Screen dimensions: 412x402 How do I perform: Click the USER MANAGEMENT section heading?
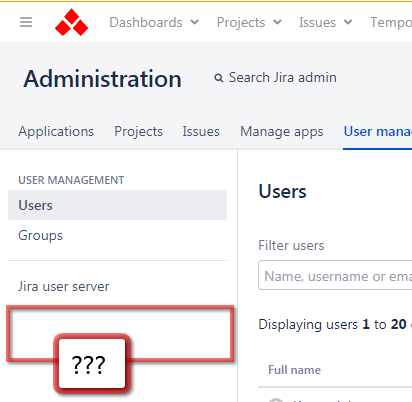[x=71, y=180]
